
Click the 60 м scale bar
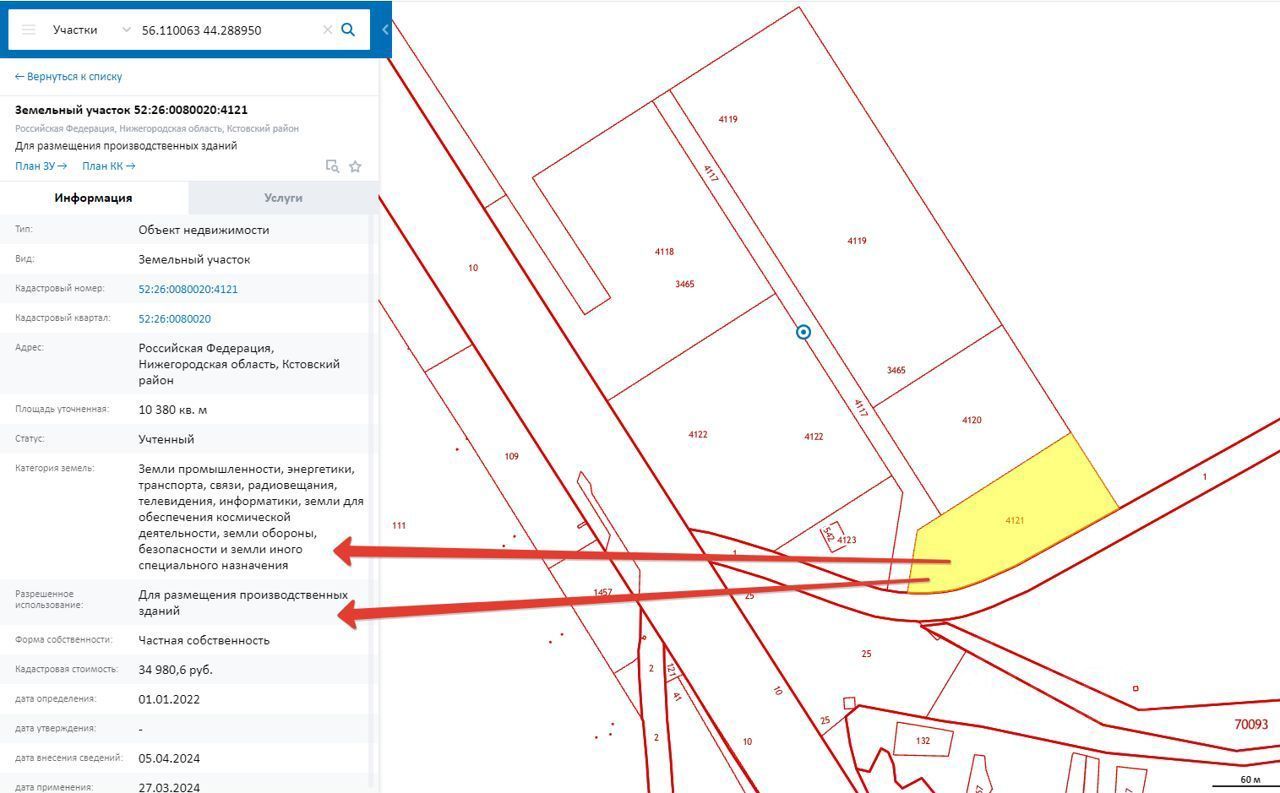pos(1245,780)
